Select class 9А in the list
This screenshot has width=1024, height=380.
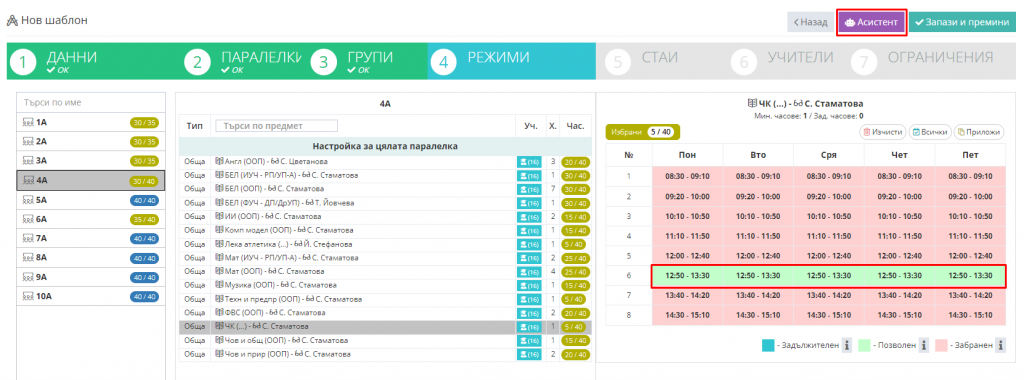[91, 277]
